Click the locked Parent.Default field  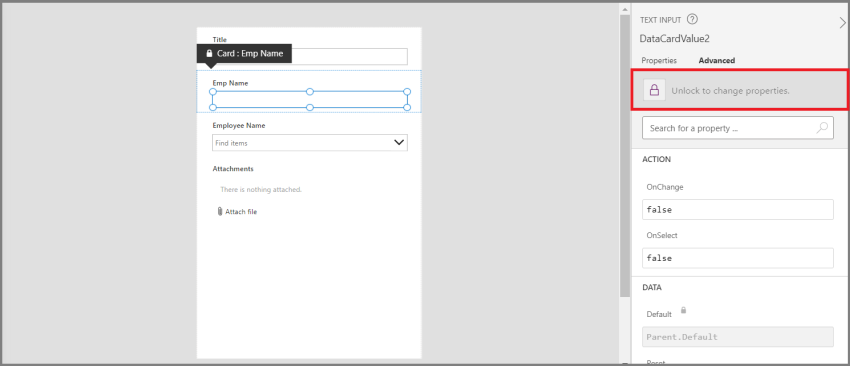click(738, 337)
